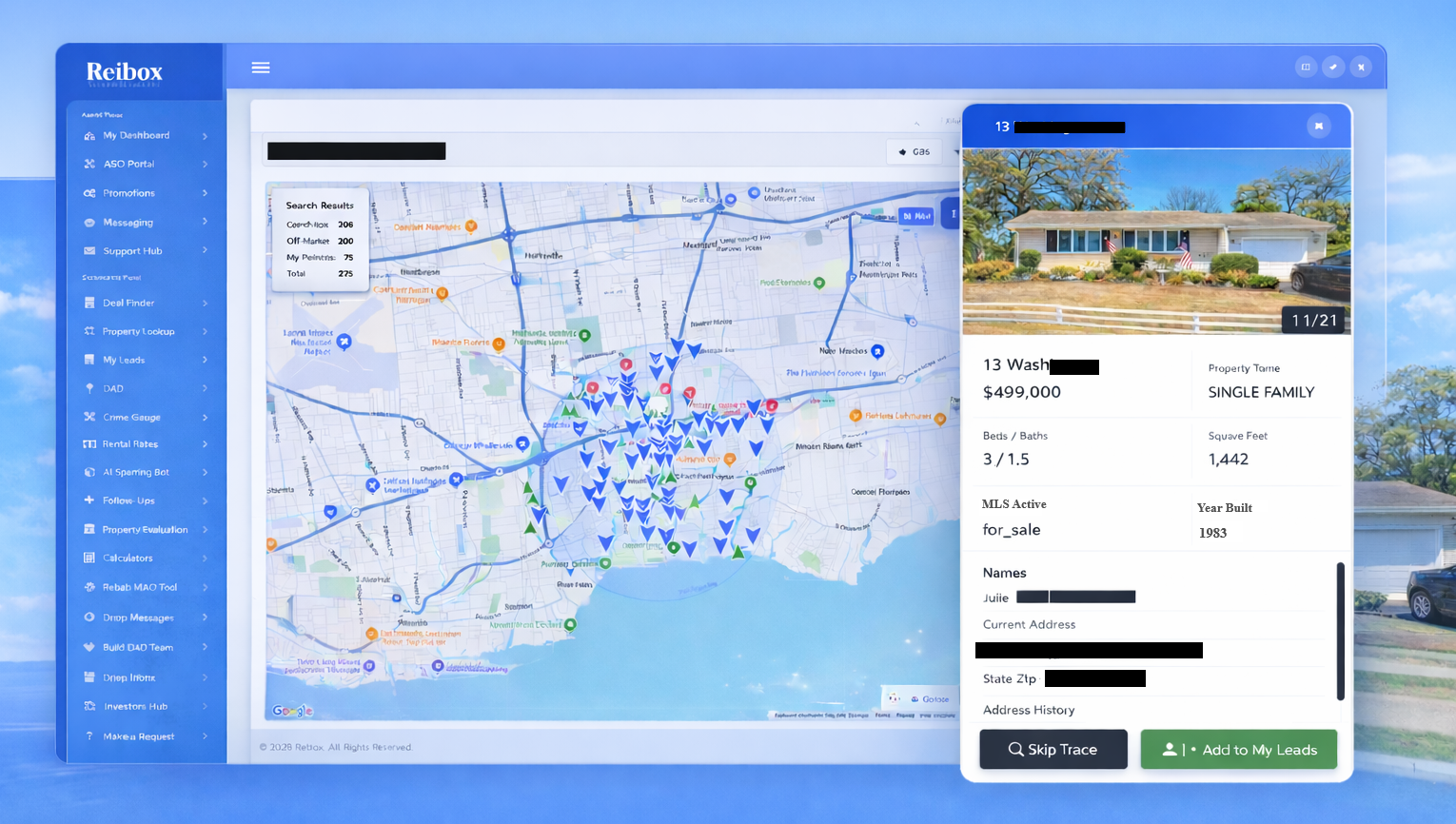This screenshot has height=824, width=1456.
Task: Click the ASO Portal sidebar icon
Action: point(89,164)
